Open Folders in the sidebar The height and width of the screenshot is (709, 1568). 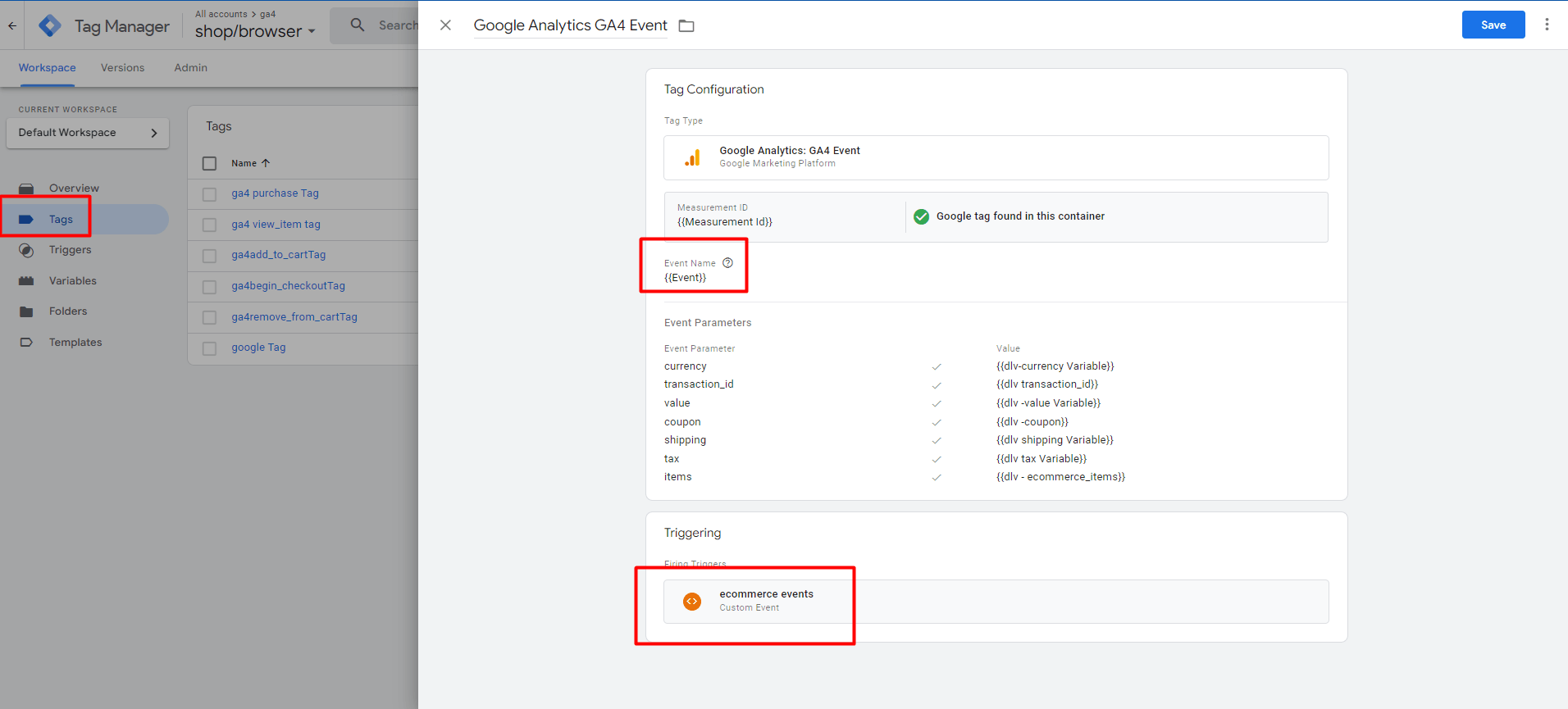68,311
